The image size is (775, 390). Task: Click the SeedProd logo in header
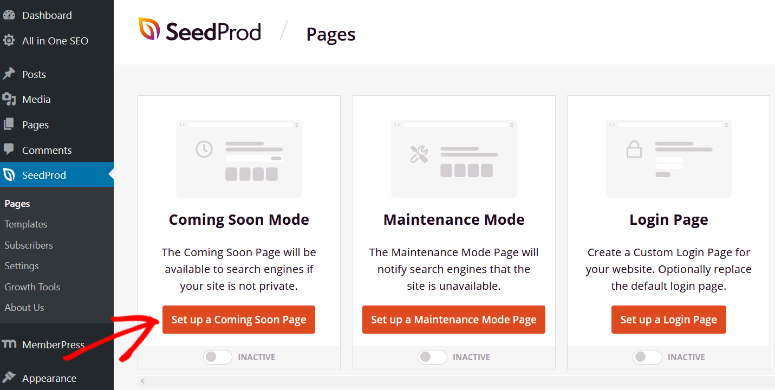(200, 31)
